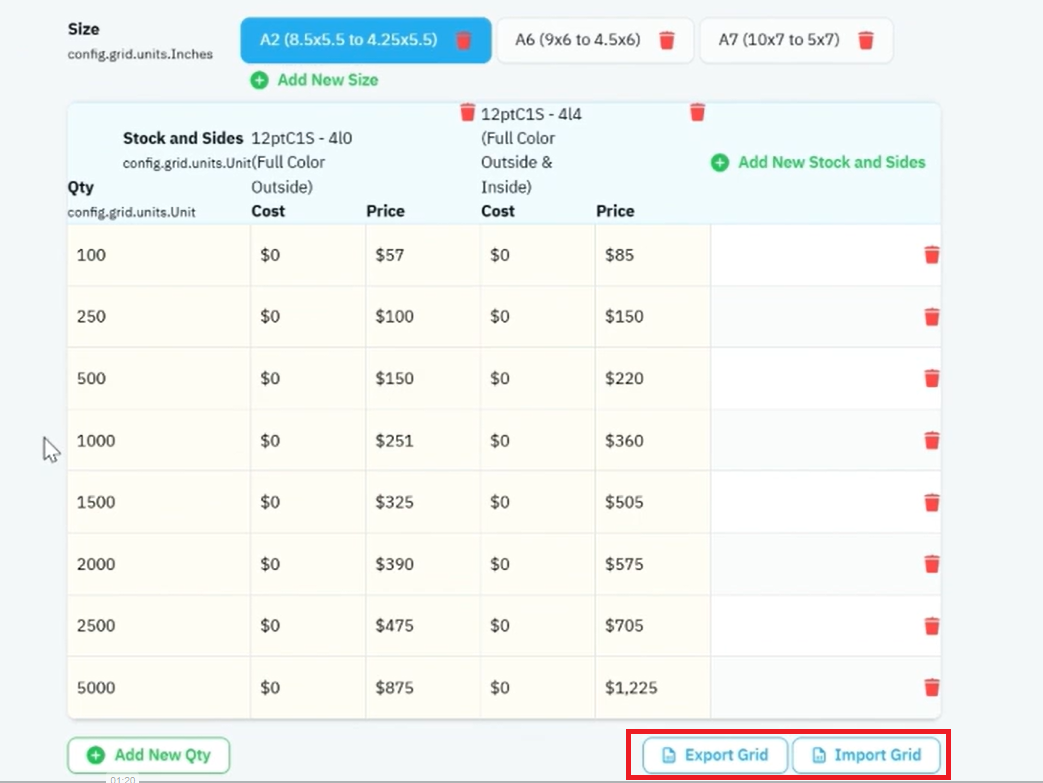Viewport: 1043px width, 783px height.
Task: Click Add New Size
Action: [x=314, y=80]
